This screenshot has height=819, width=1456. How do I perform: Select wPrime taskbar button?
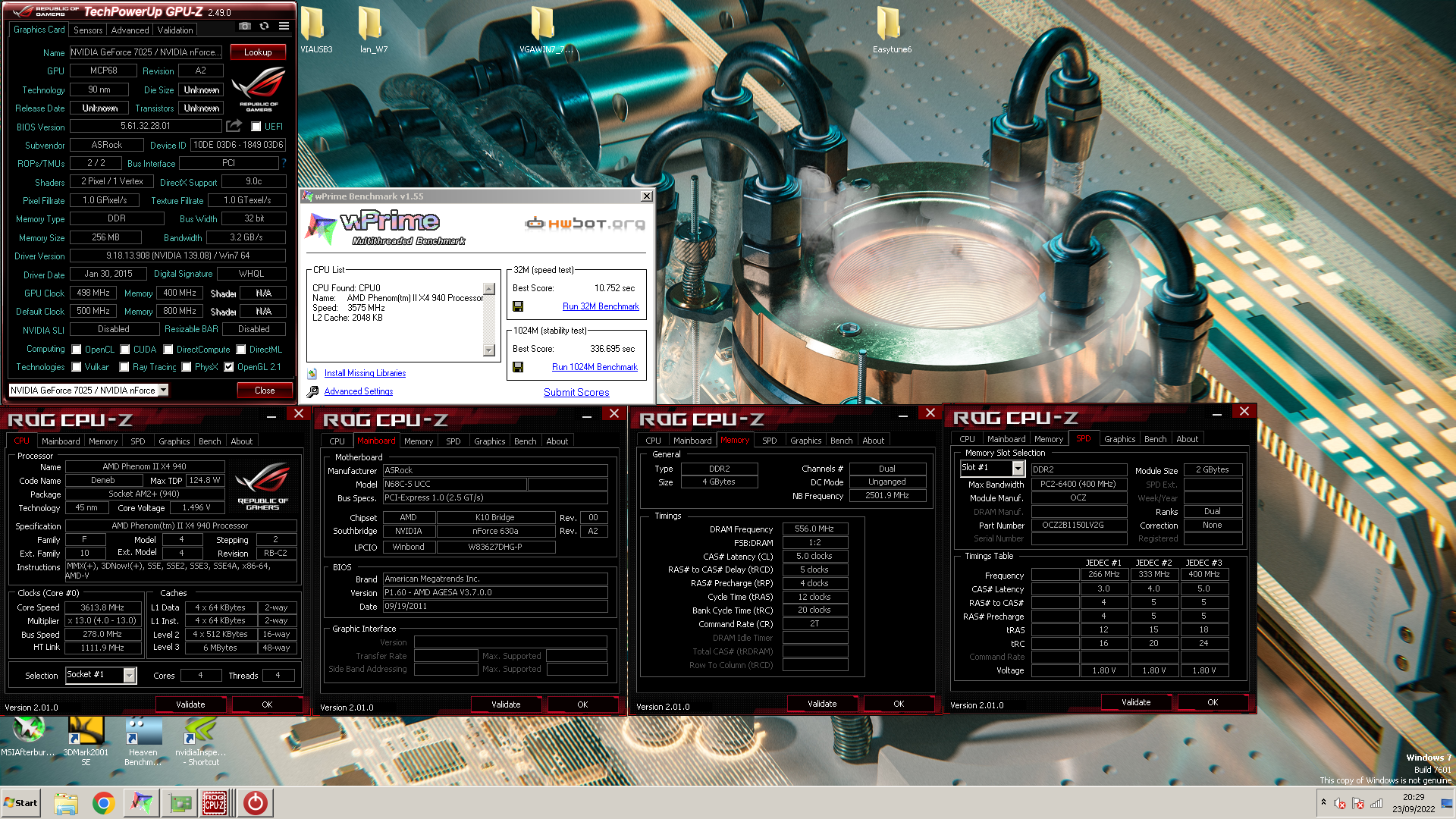[x=142, y=803]
